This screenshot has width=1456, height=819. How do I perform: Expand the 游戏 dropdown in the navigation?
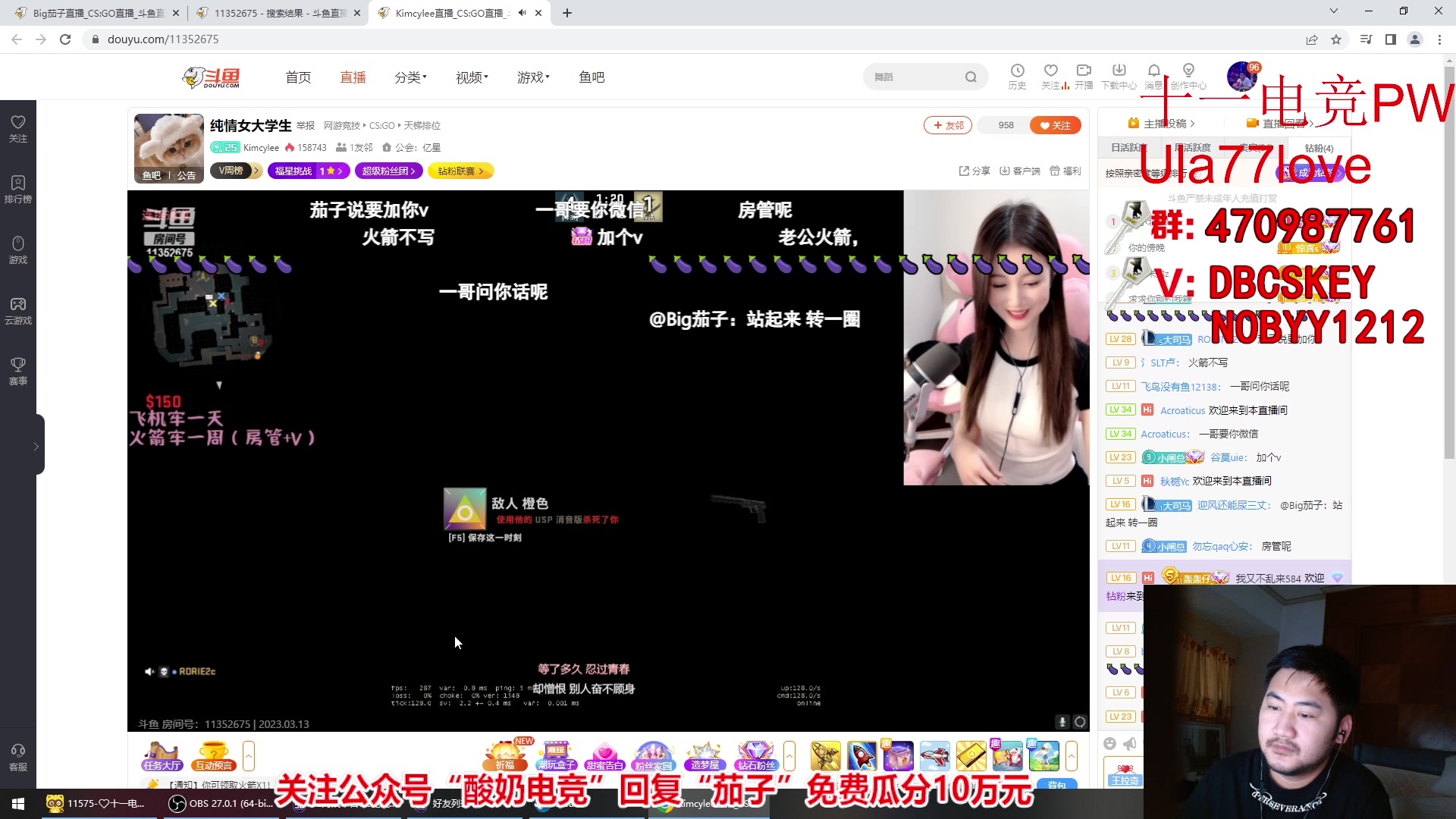533,77
